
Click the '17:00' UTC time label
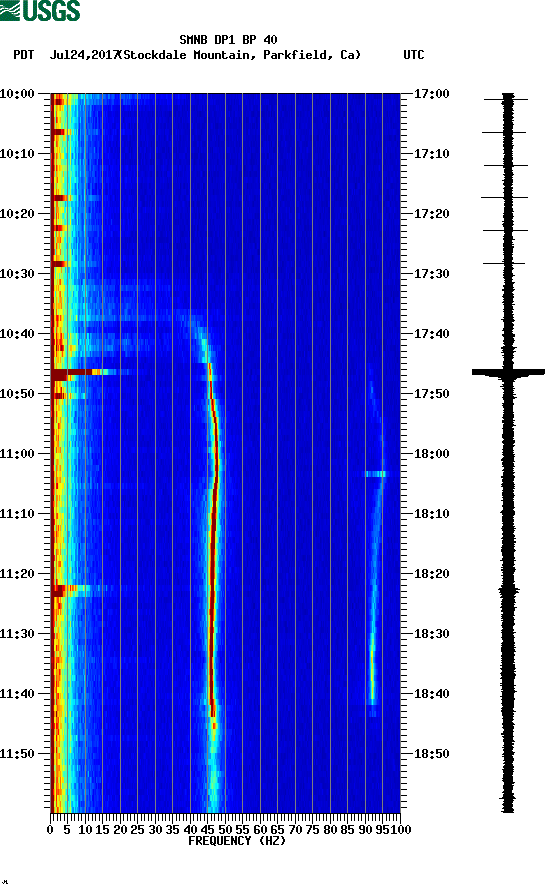pyautogui.click(x=432, y=93)
